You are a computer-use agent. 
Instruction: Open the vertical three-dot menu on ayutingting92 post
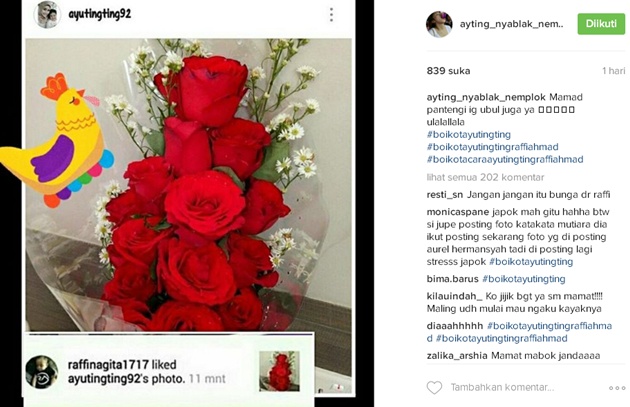[331, 14]
